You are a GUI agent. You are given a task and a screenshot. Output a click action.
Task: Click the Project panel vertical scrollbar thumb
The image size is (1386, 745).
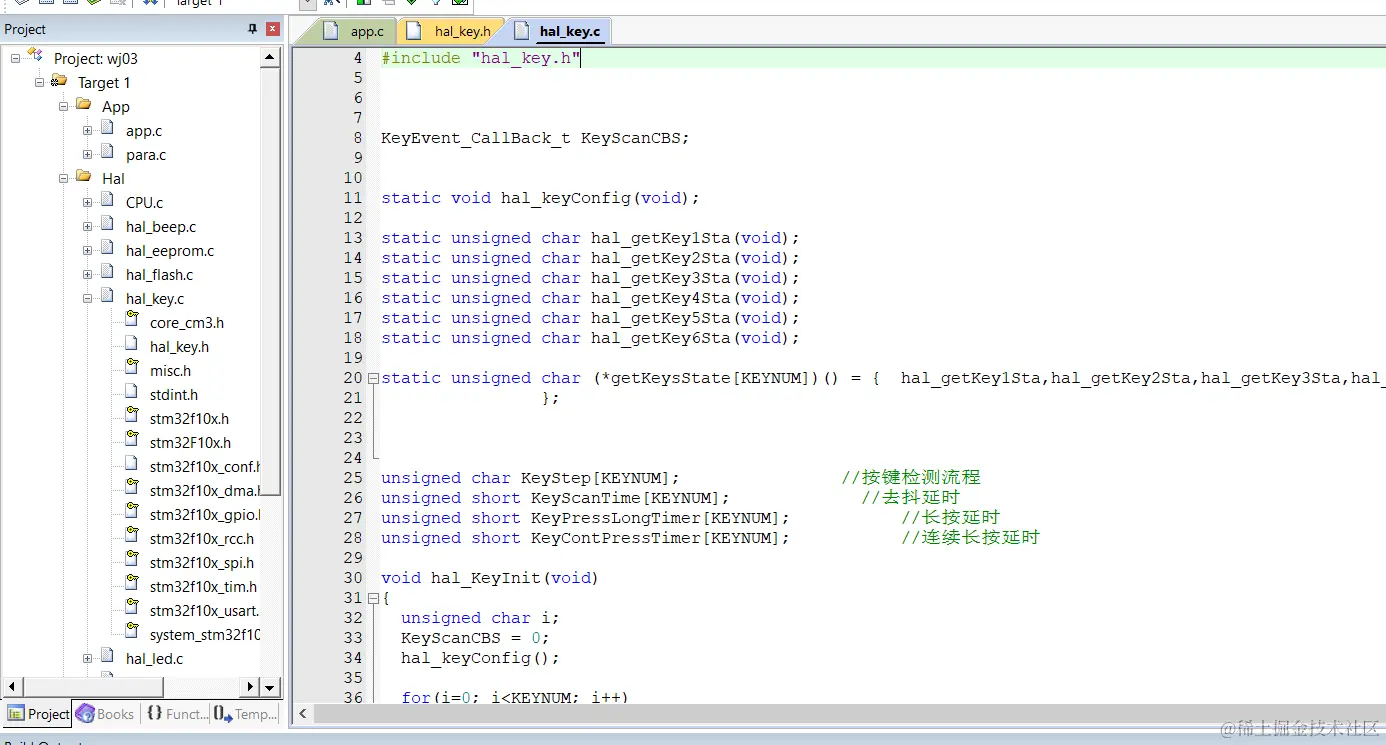[271, 280]
